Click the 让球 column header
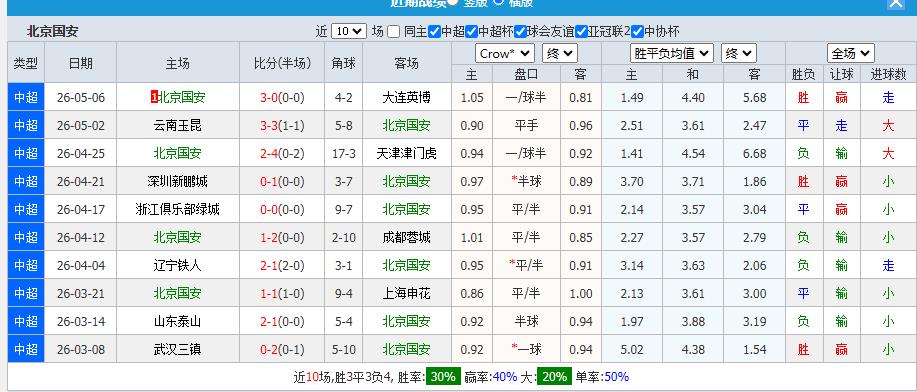 (842, 74)
